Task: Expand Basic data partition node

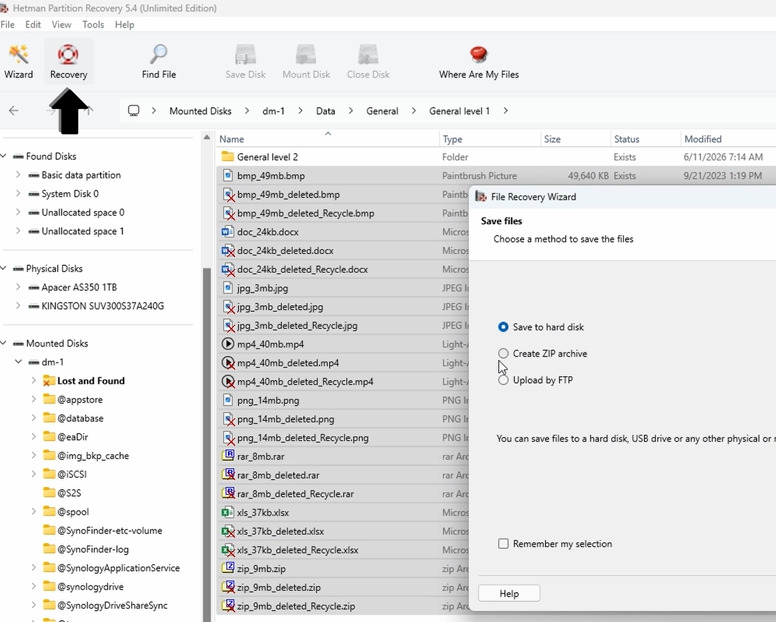Action: pyautogui.click(x=18, y=175)
